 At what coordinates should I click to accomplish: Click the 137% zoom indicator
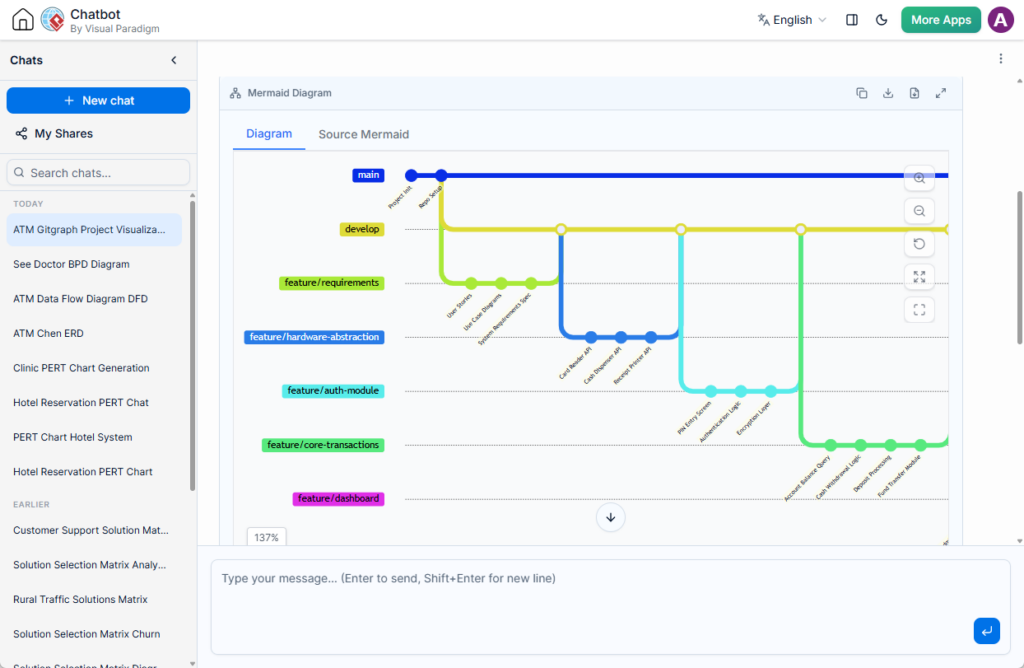266,537
